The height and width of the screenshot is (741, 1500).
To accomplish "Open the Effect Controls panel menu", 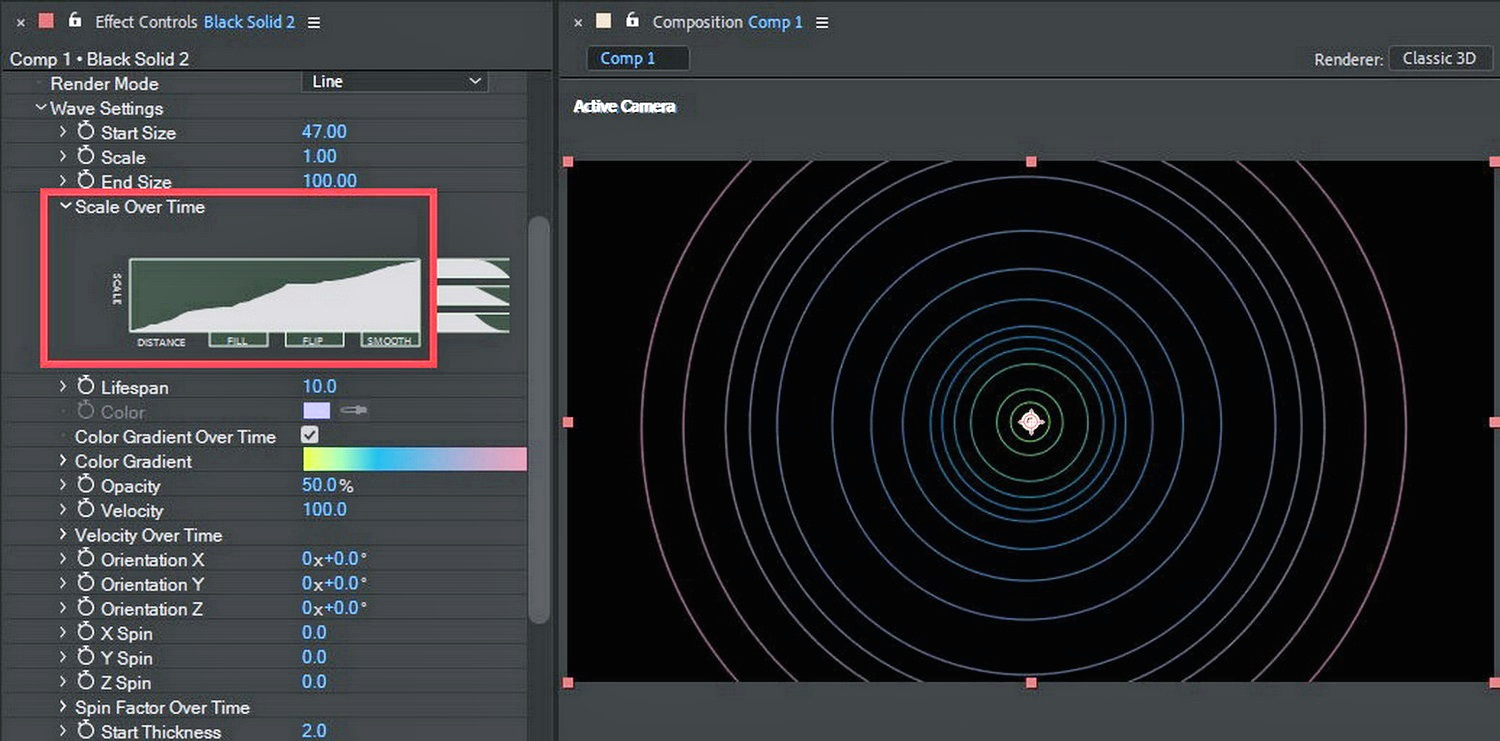I will click(x=314, y=22).
